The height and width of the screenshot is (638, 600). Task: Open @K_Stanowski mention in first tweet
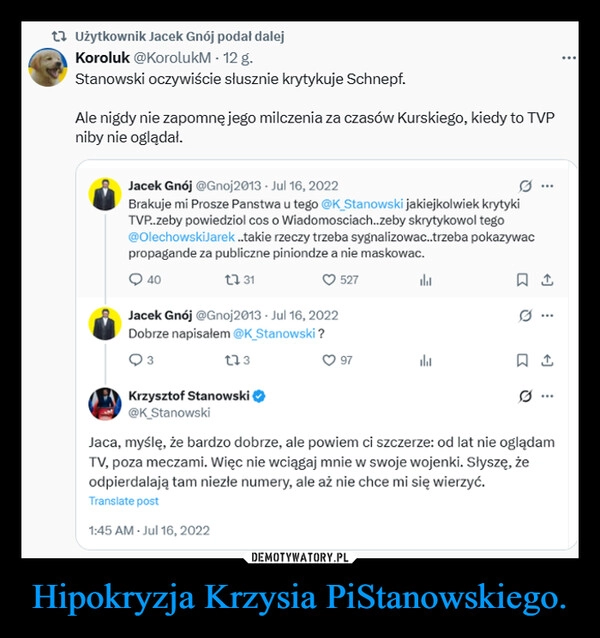[362, 203]
